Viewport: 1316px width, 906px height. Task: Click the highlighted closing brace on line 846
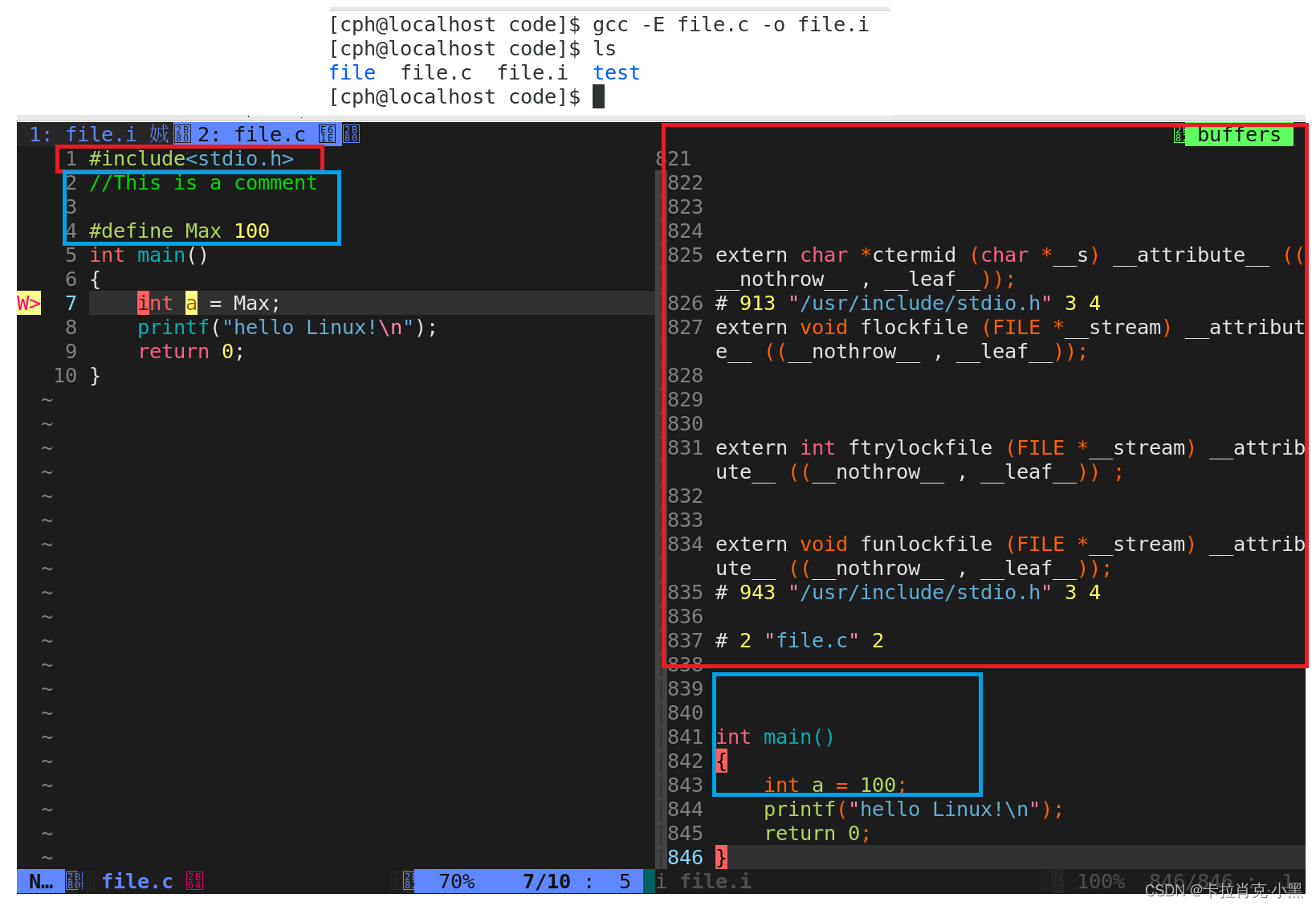721,858
